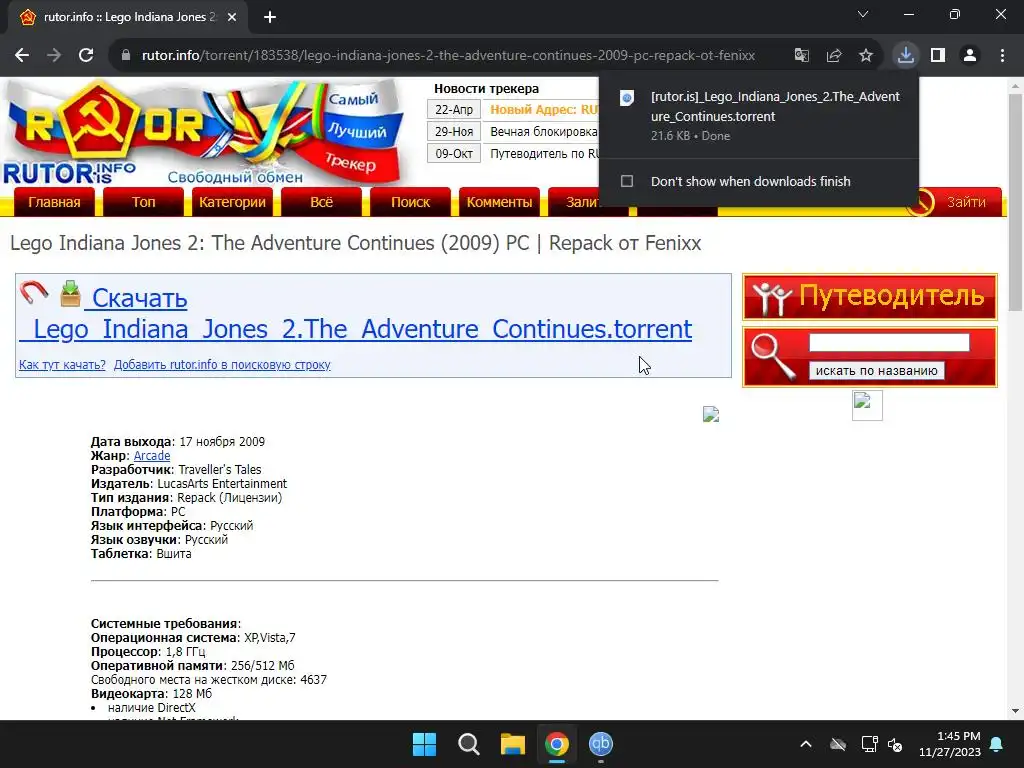
Task: Go back with the browser back arrow
Action: coord(22,56)
